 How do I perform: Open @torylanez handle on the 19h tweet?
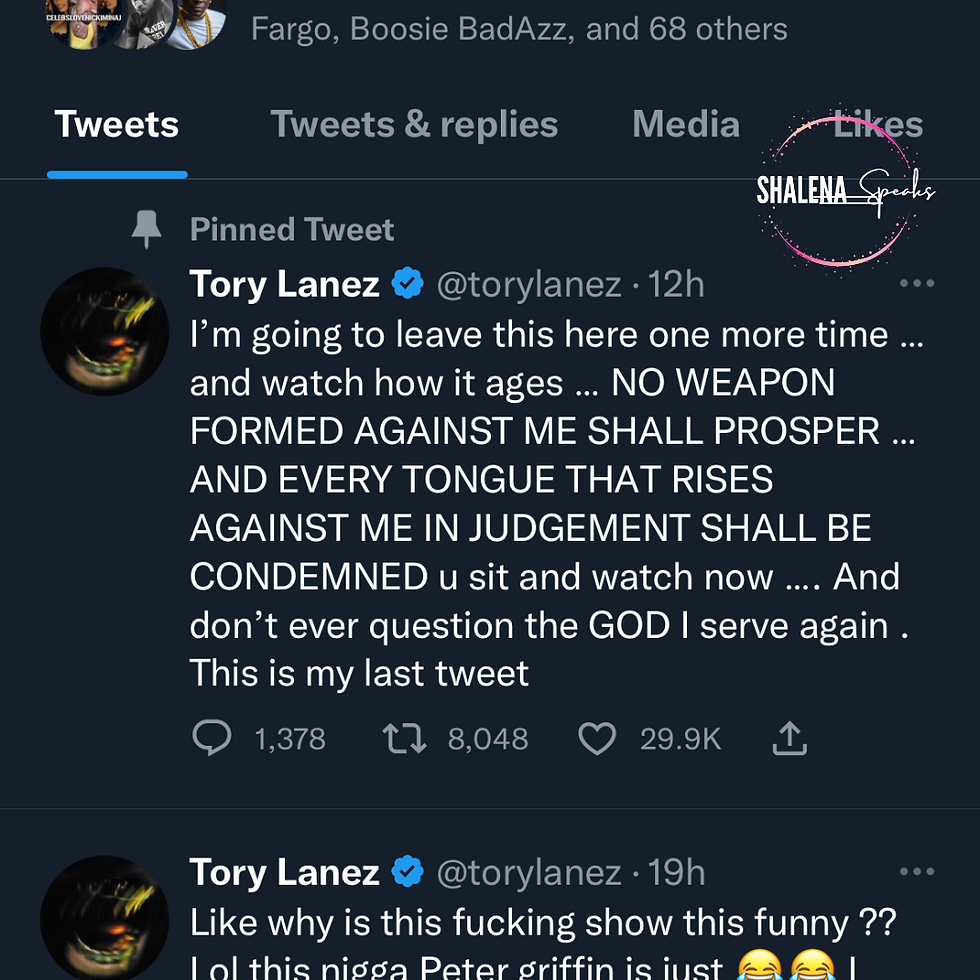pyautogui.click(x=529, y=873)
